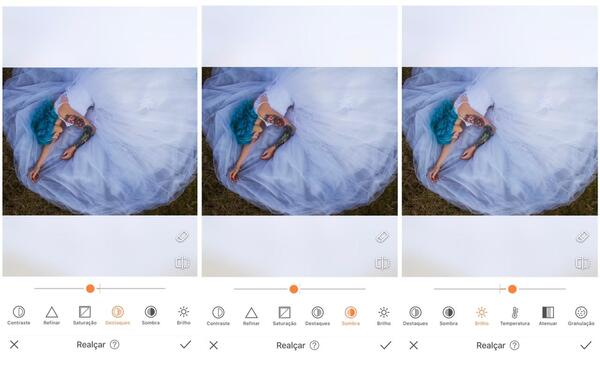The image size is (600, 366).
Task: Tap the photo preview in middle screenshot
Action: [300, 141]
